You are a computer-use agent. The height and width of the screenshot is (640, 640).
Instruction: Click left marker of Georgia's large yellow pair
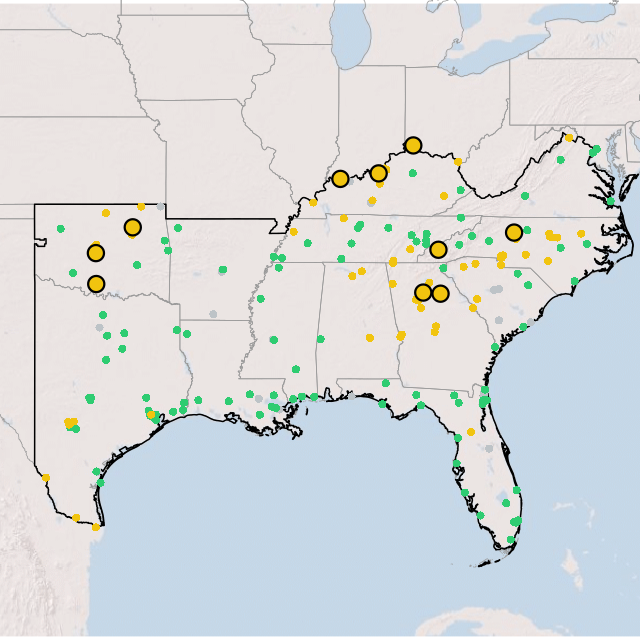click(x=423, y=292)
